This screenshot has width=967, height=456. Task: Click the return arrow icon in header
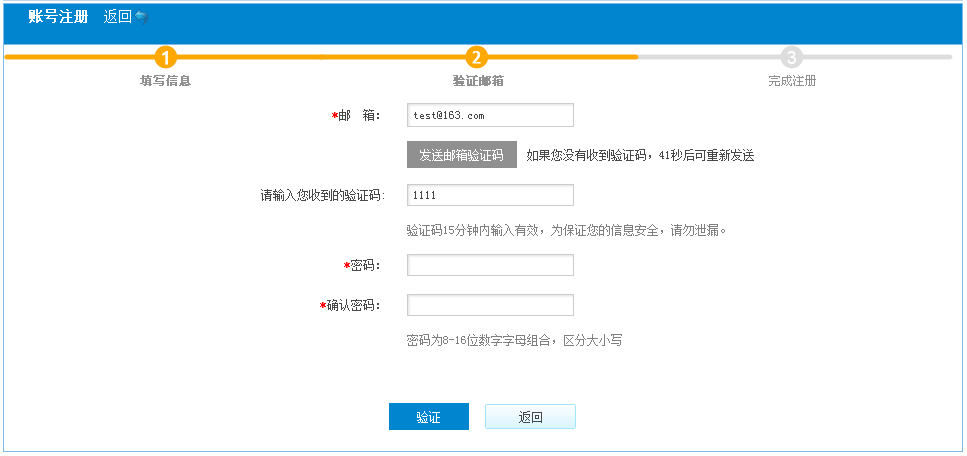[x=142, y=18]
